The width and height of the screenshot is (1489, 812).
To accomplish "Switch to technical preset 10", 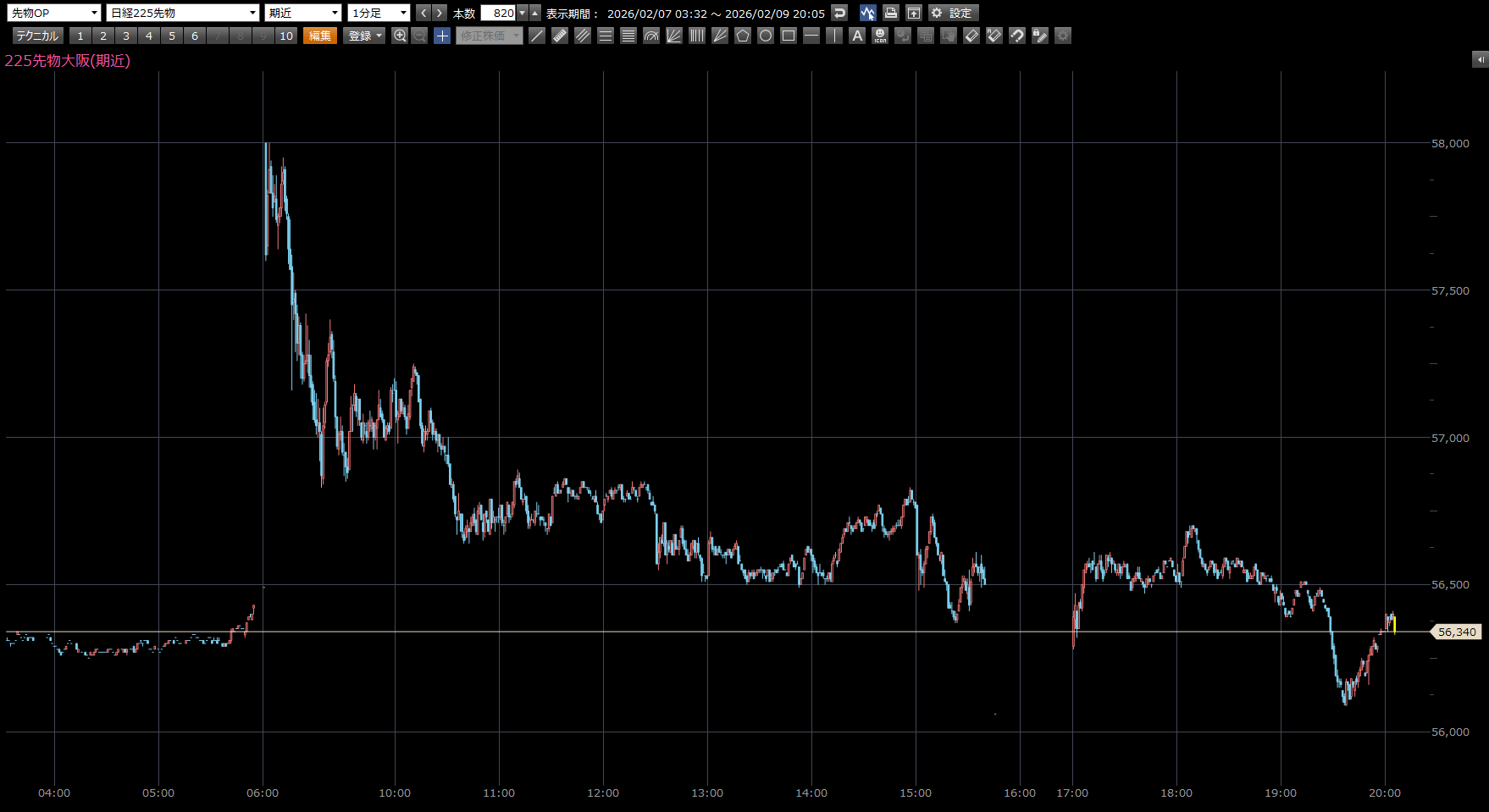I will [286, 36].
